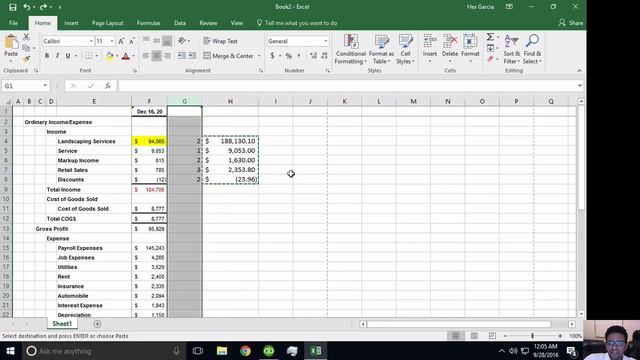Increase the font size

pos(121,41)
